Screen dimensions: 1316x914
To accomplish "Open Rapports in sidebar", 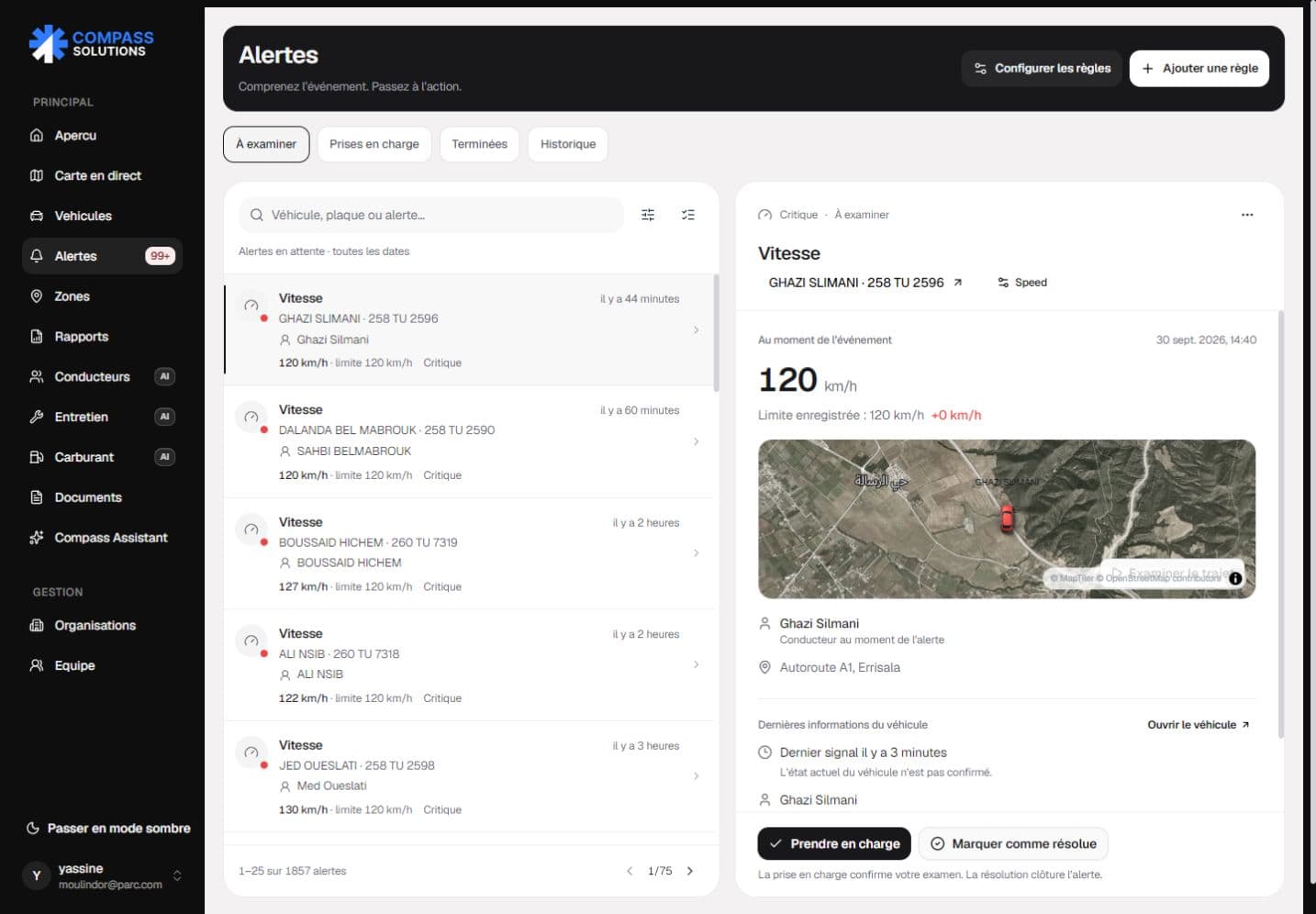I will 102,337.
